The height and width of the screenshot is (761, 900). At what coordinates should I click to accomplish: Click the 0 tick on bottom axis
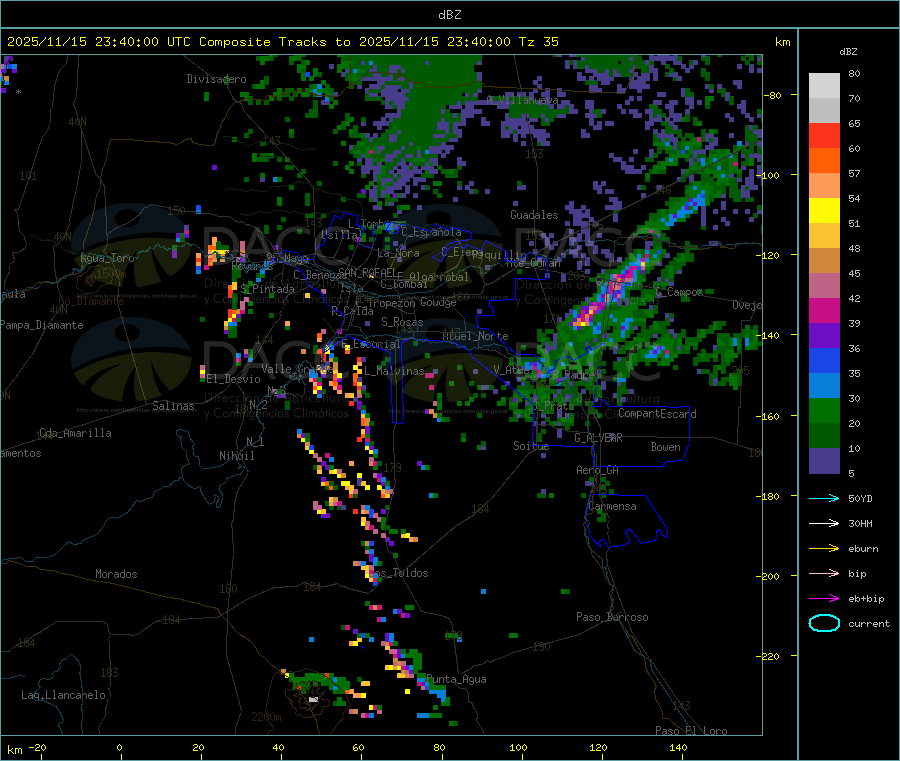tap(119, 747)
